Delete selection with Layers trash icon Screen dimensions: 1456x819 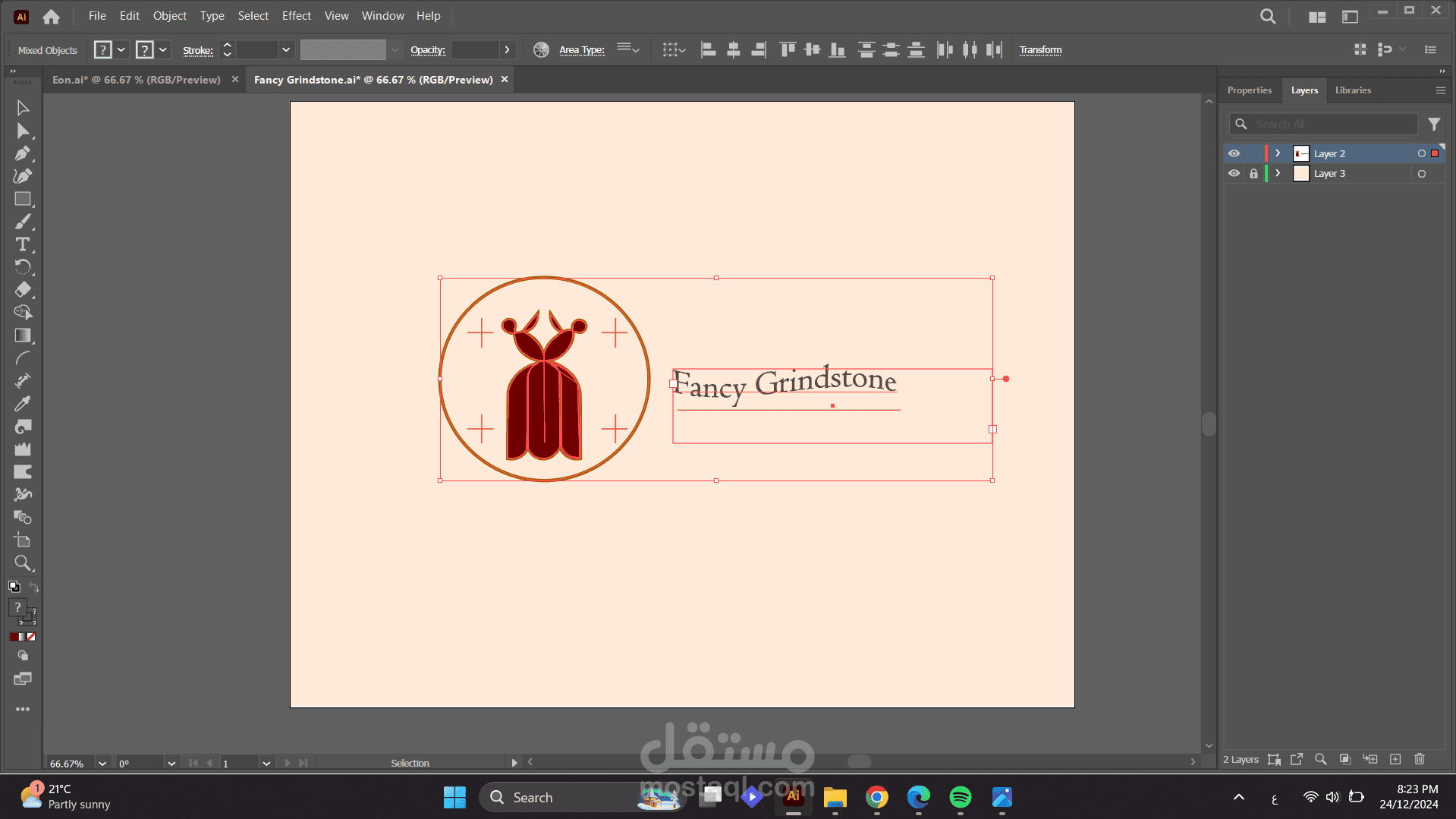(x=1420, y=759)
